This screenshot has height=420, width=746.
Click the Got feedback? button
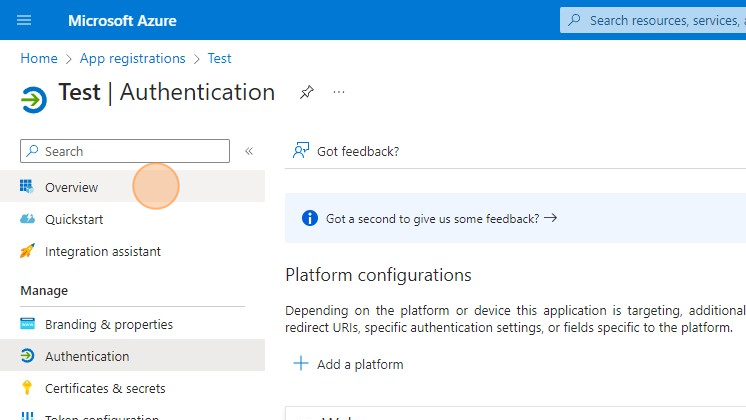346,151
